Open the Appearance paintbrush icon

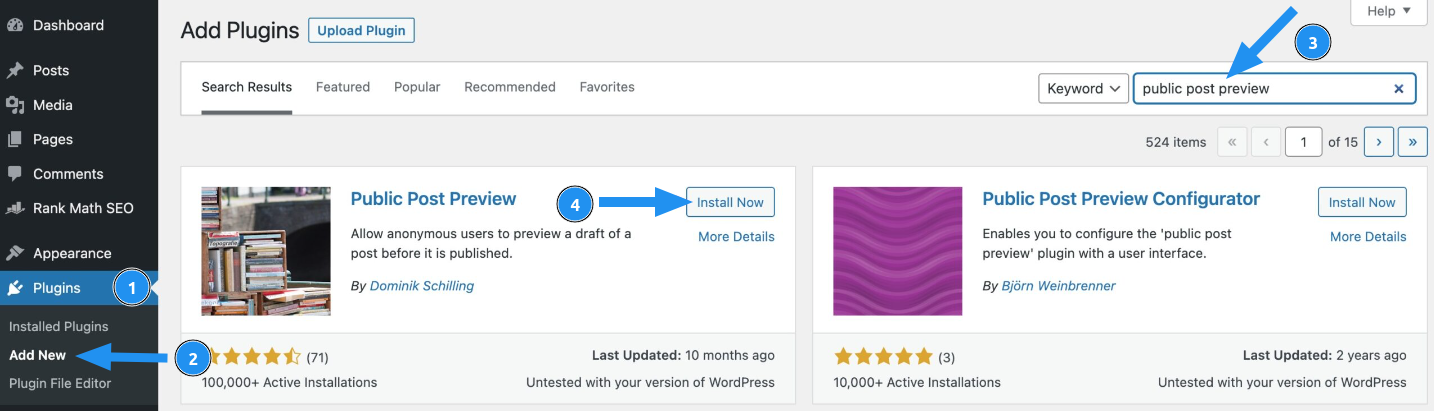[x=15, y=253]
